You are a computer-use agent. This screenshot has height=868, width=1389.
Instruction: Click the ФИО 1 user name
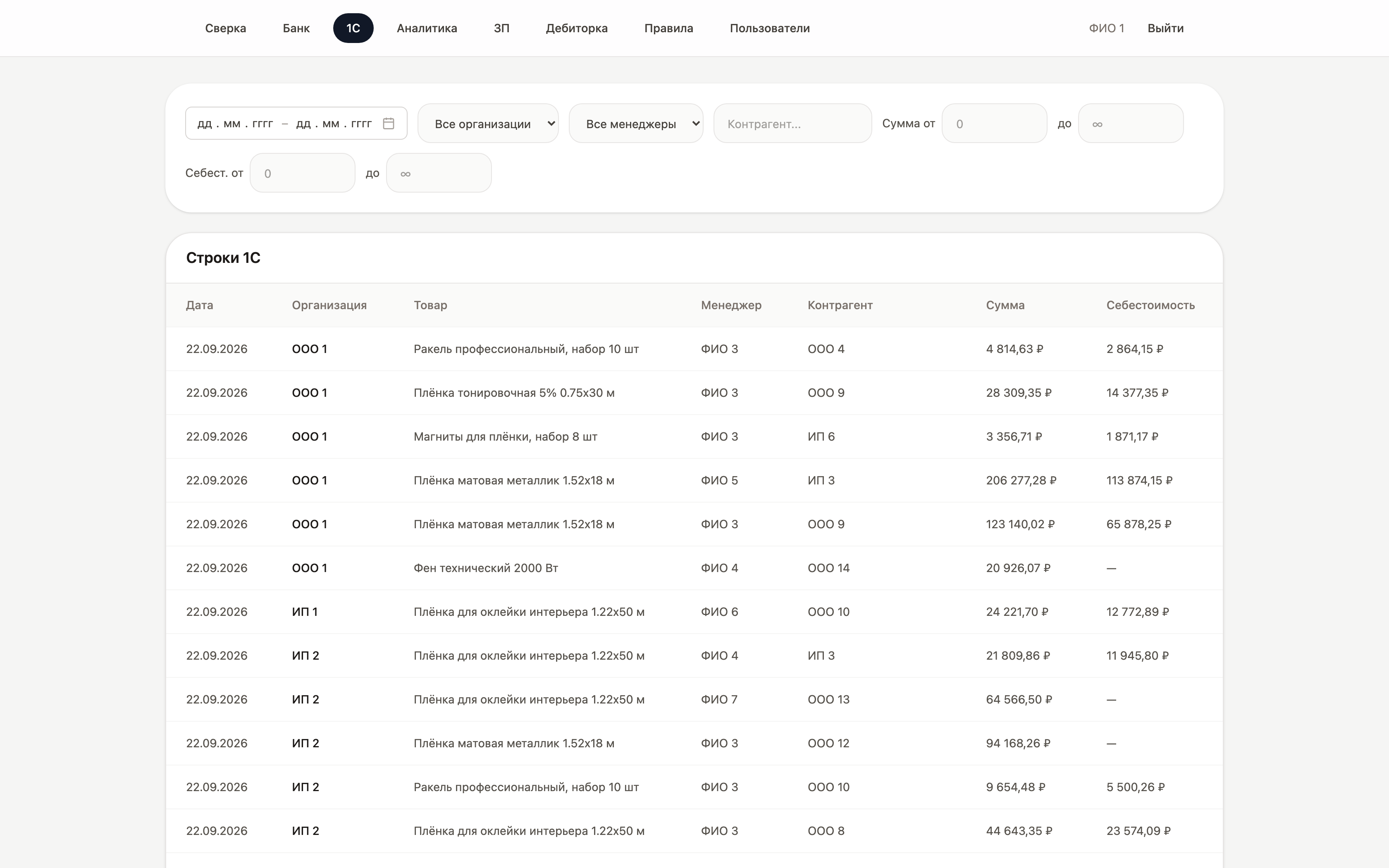pyautogui.click(x=1107, y=28)
